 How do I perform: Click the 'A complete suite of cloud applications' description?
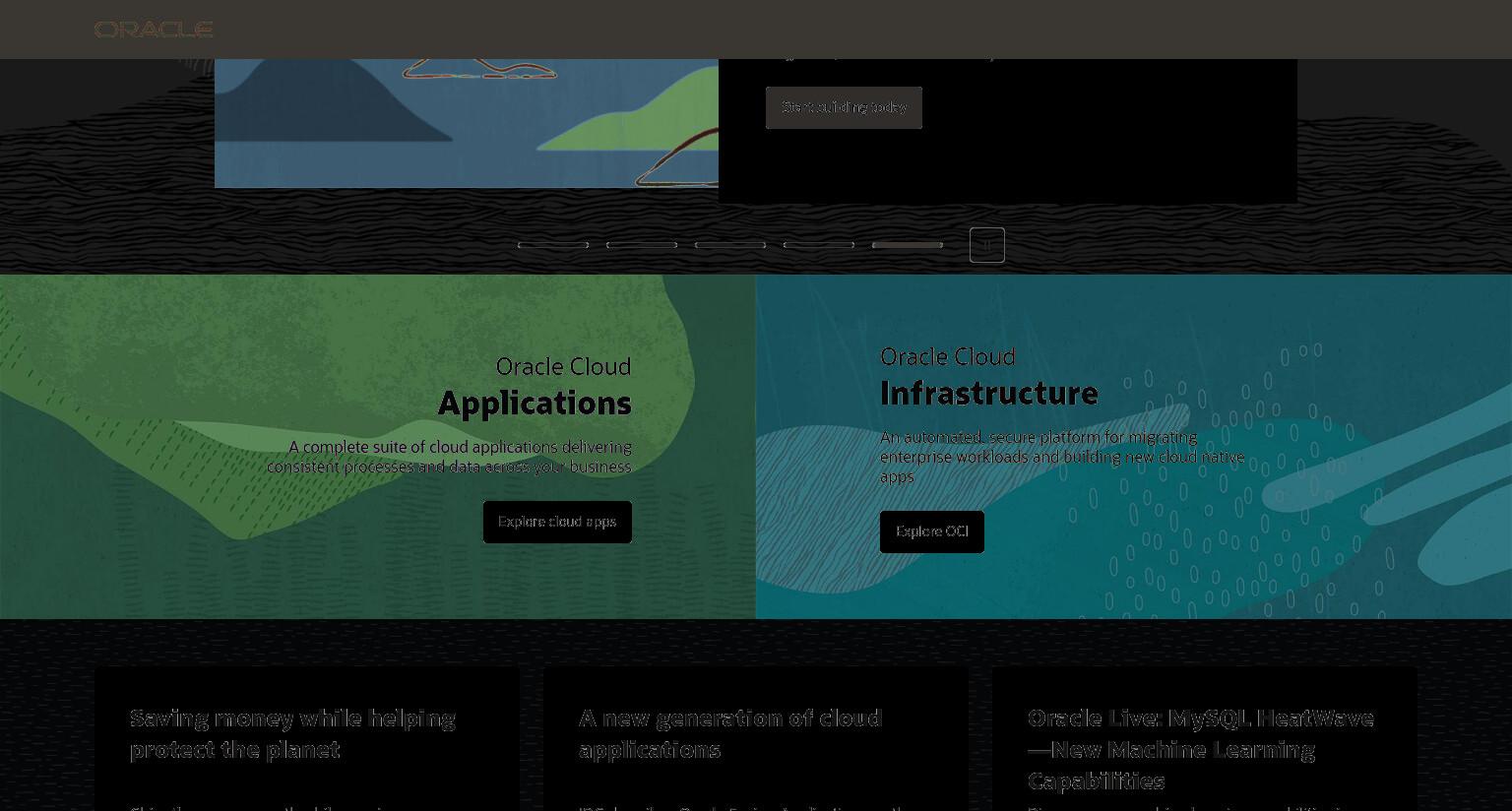click(x=450, y=457)
